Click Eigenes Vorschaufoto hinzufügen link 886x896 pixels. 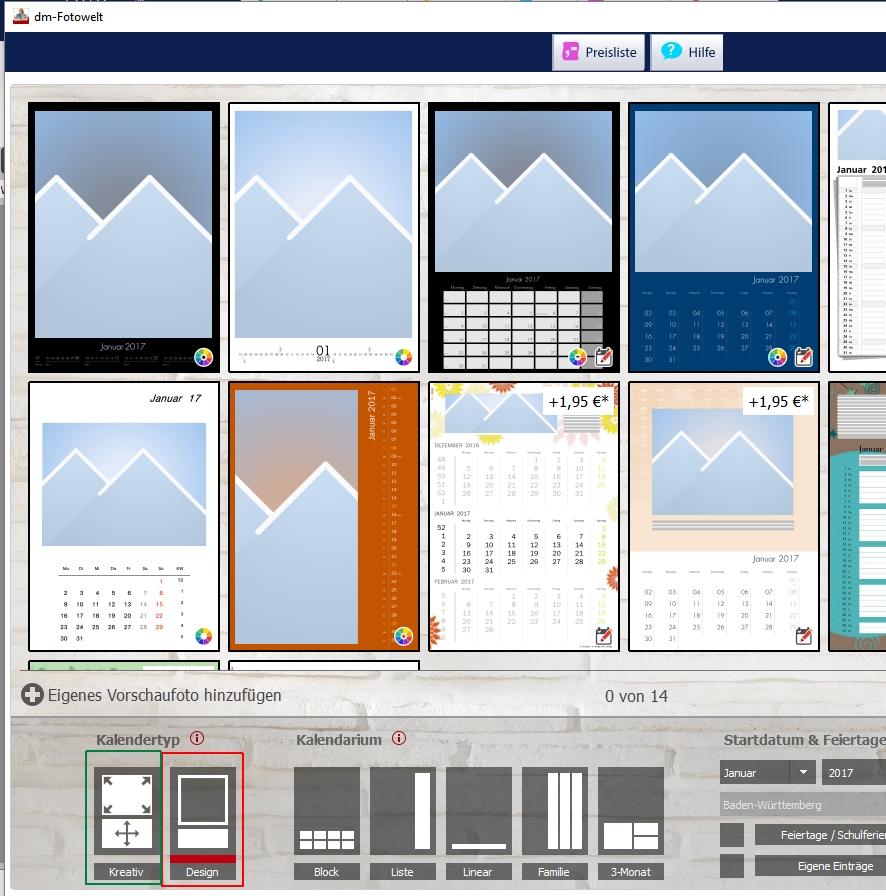point(165,695)
